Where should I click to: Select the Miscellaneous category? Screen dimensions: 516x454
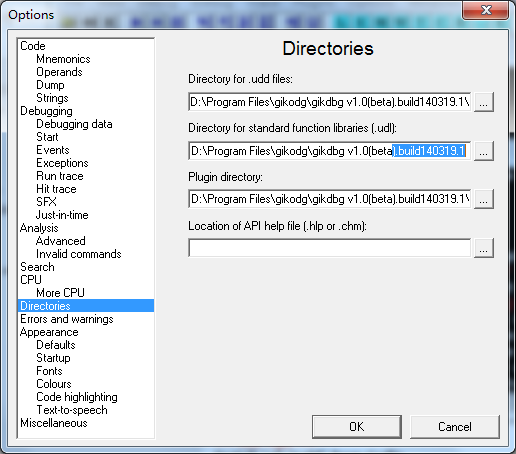coord(54,423)
